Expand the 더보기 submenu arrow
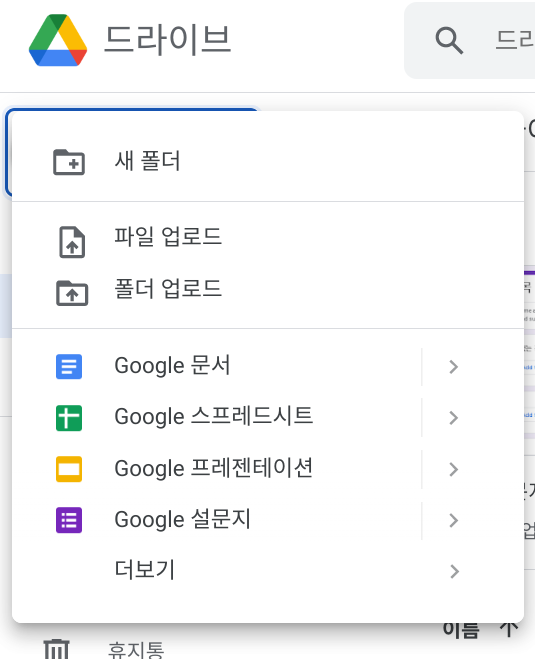Viewport: 535px width, 659px height. (x=453, y=572)
